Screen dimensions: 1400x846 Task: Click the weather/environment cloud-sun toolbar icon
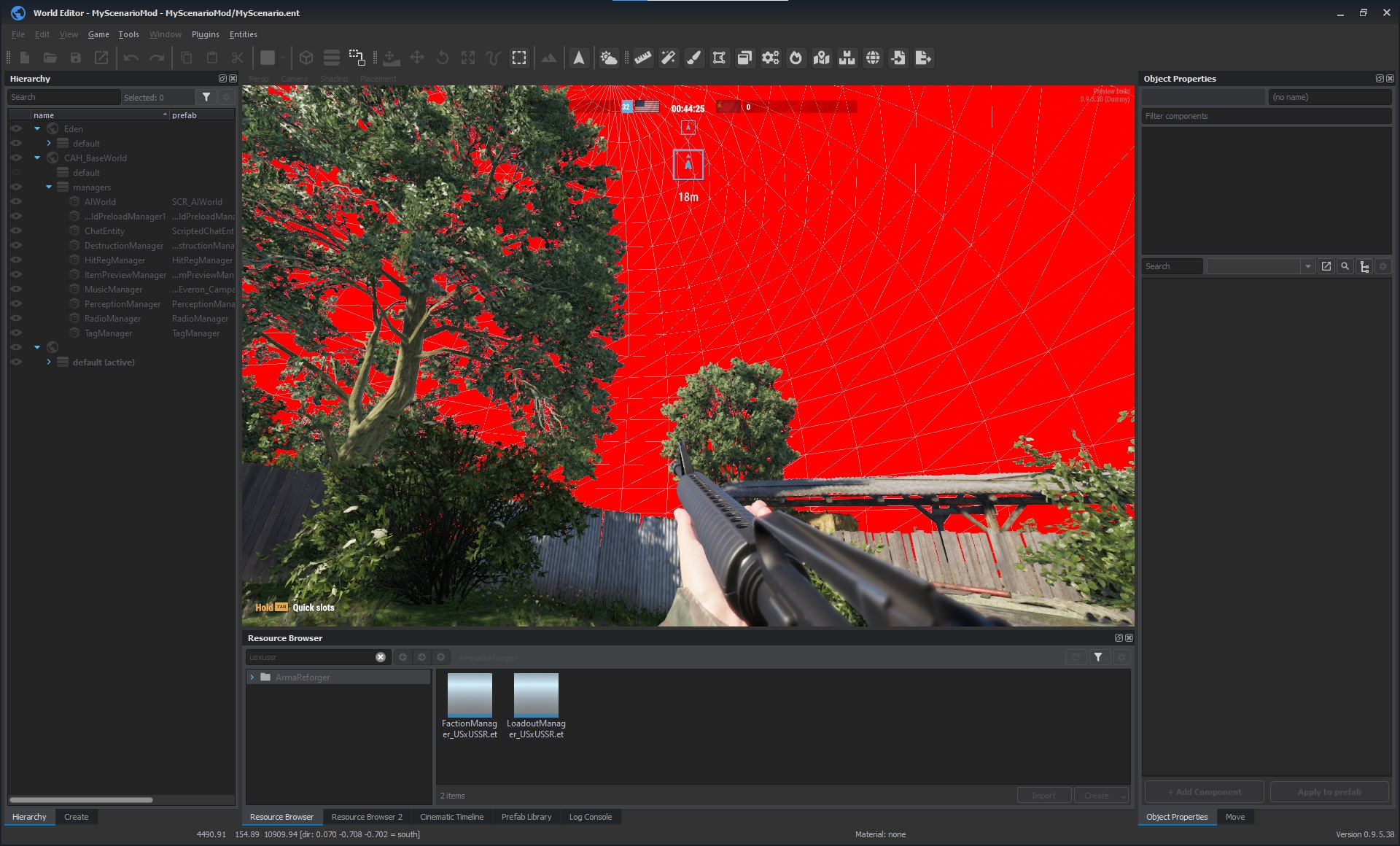[608, 58]
